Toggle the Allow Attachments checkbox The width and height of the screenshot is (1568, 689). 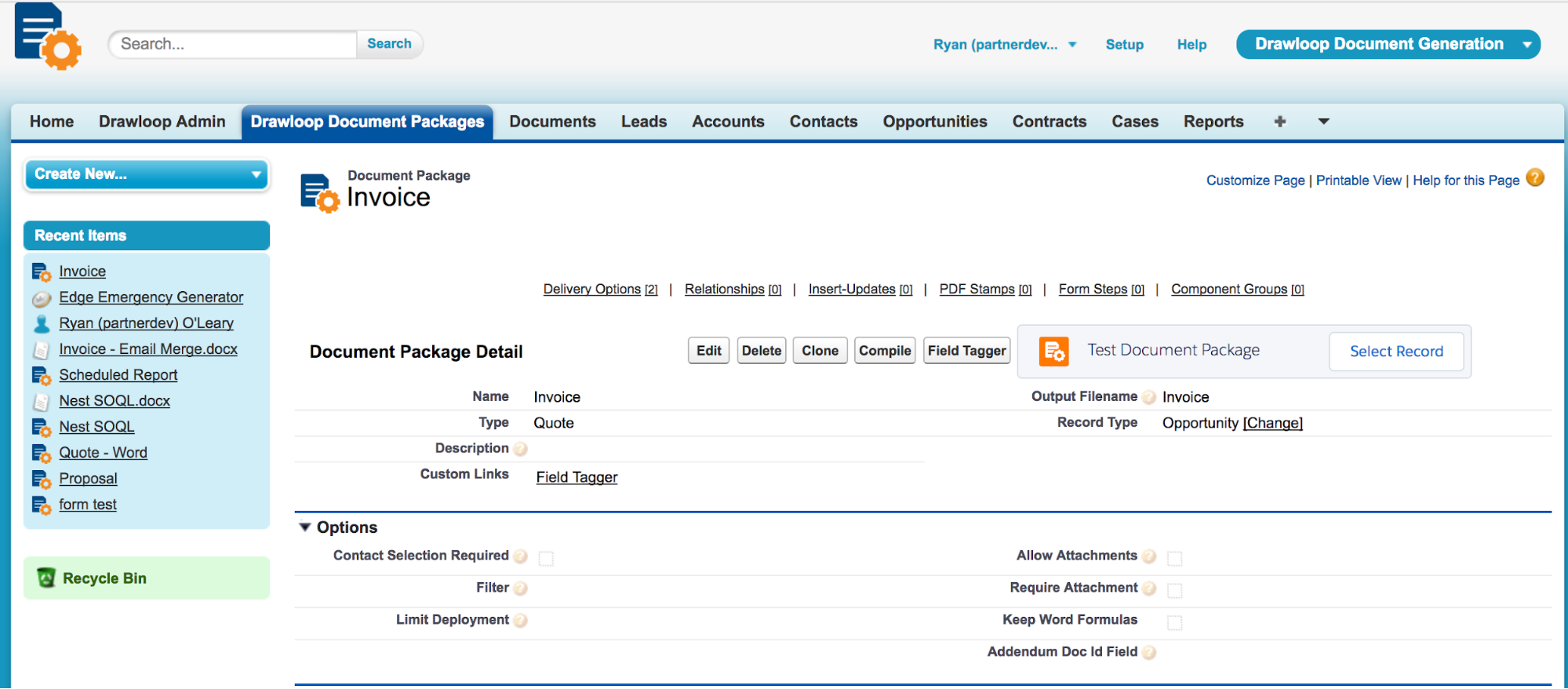1174,558
